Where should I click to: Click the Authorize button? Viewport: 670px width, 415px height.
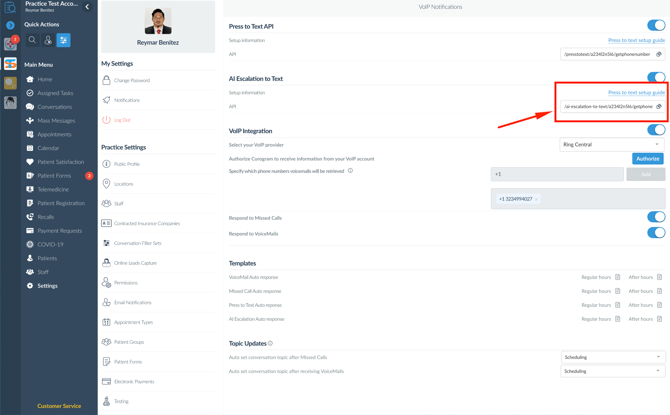pyautogui.click(x=647, y=158)
